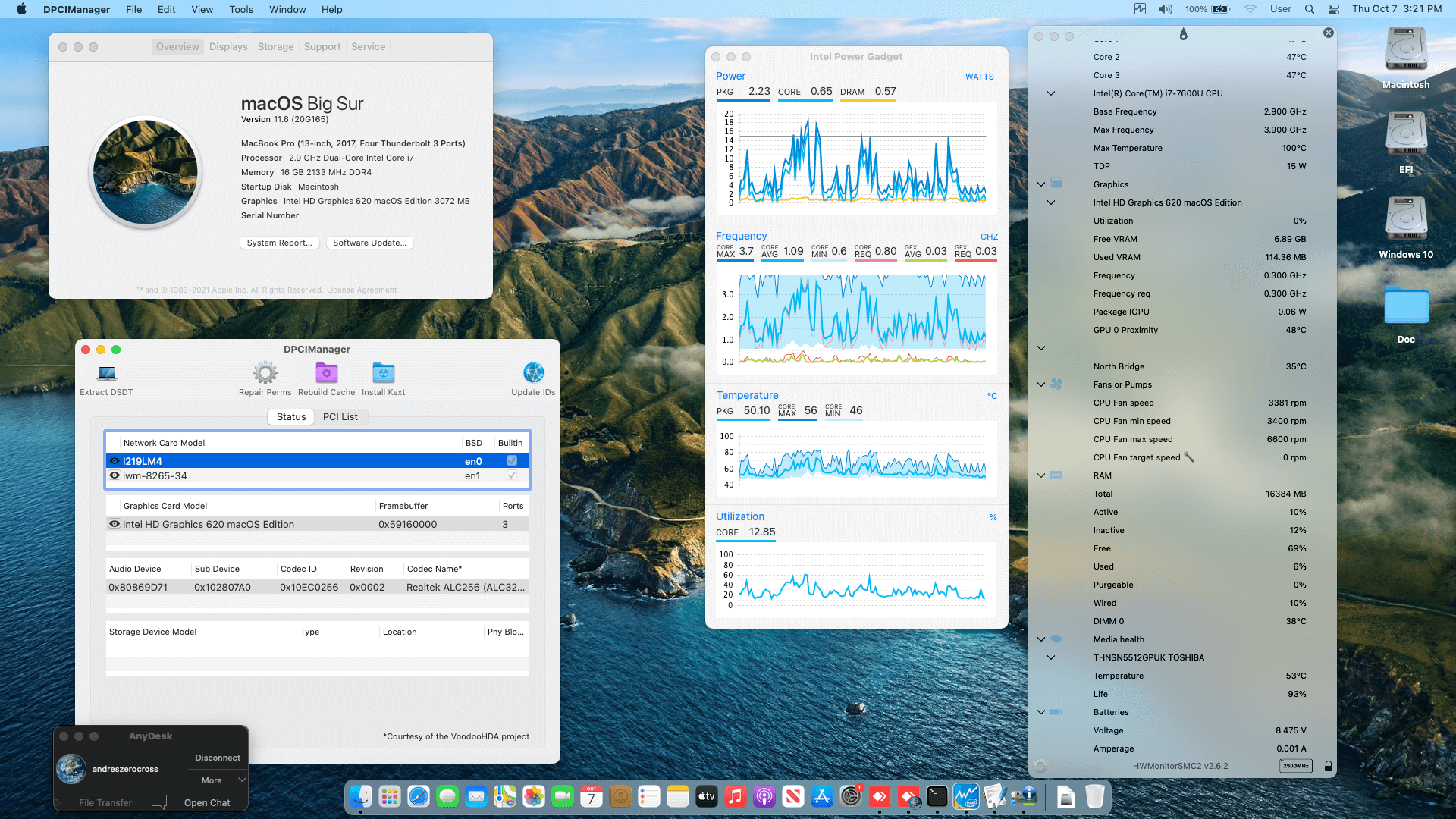Screen dimensions: 1456x819
Task: Click Rebuild Cache folder icon
Action: point(326,373)
